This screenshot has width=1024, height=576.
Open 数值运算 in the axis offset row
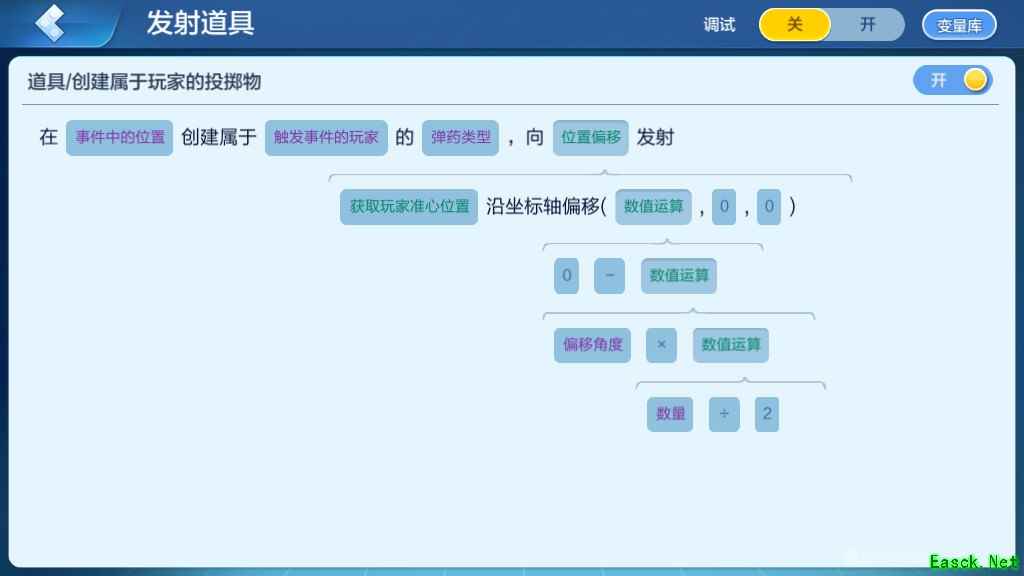click(653, 206)
